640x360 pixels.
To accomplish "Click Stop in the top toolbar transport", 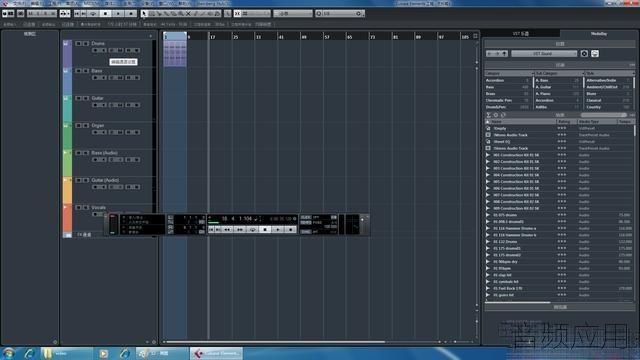I will click(105, 13).
